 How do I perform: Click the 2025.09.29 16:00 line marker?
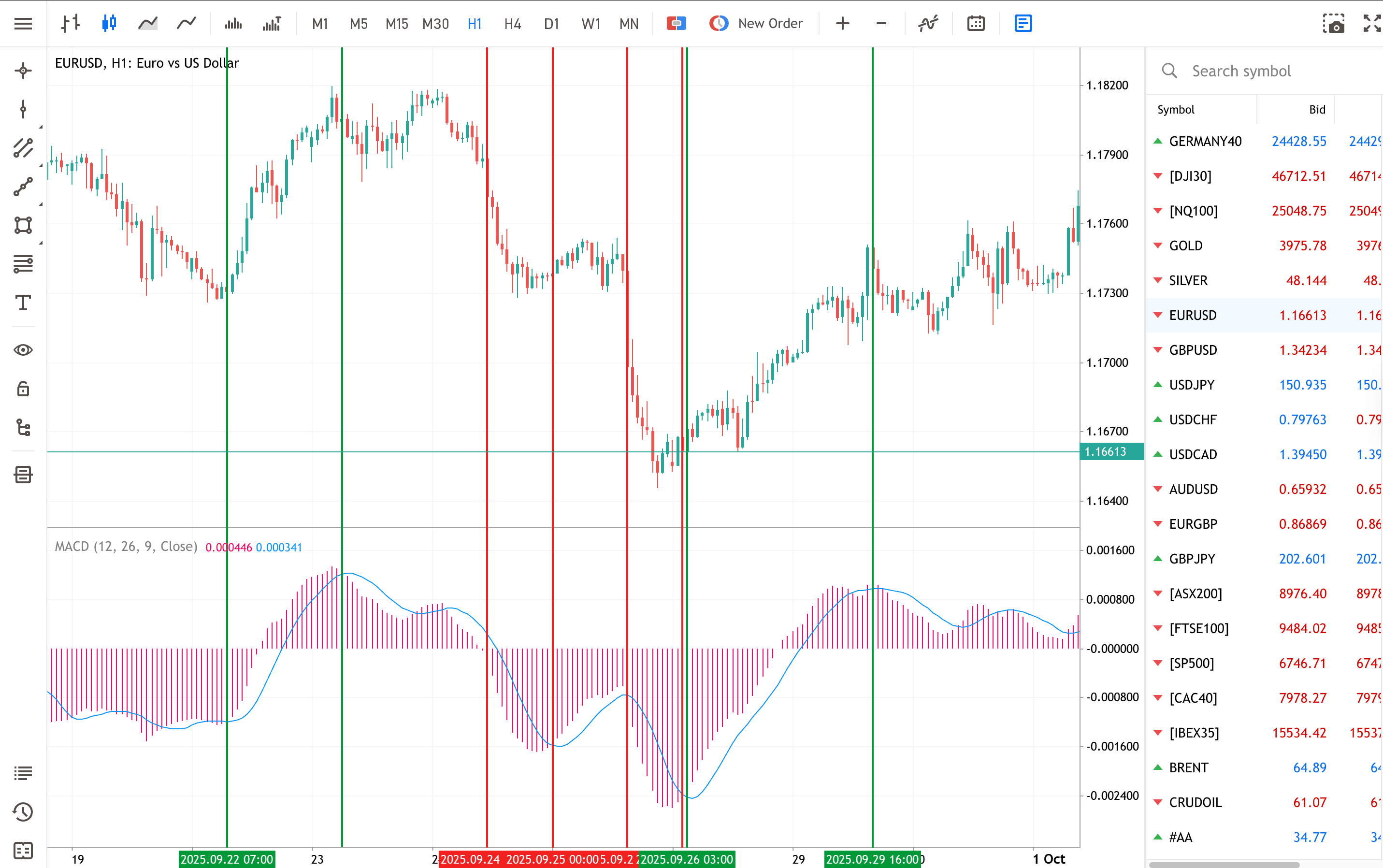point(872,859)
